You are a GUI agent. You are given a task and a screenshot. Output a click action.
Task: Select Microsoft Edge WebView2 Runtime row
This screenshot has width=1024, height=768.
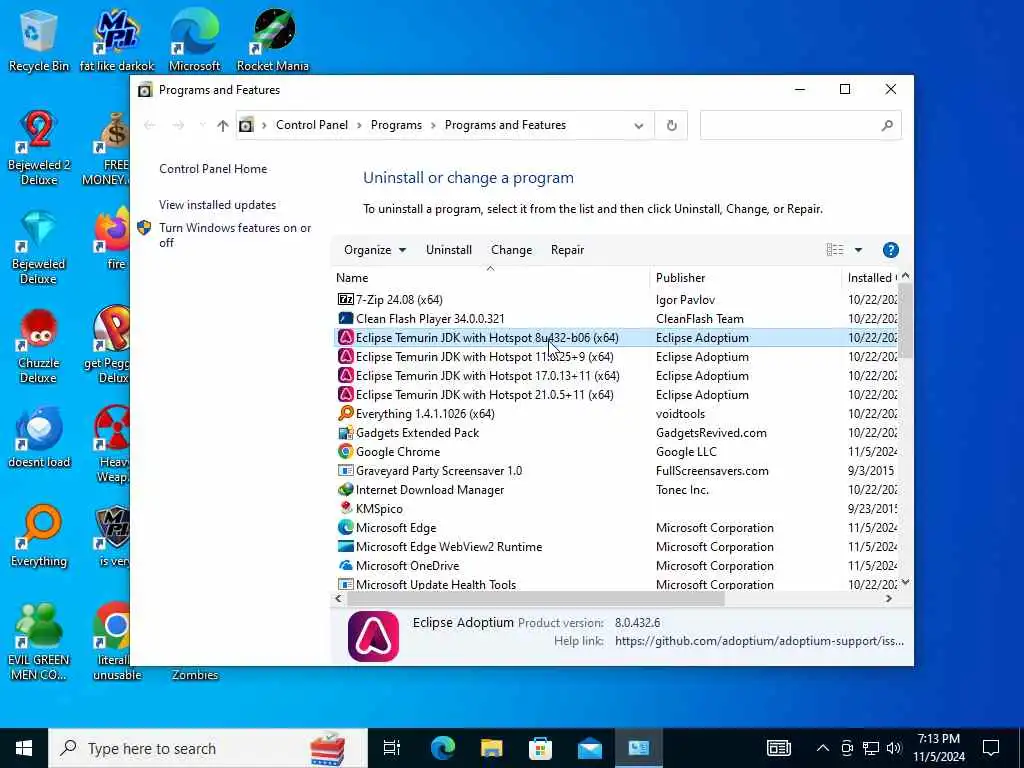[616, 547]
